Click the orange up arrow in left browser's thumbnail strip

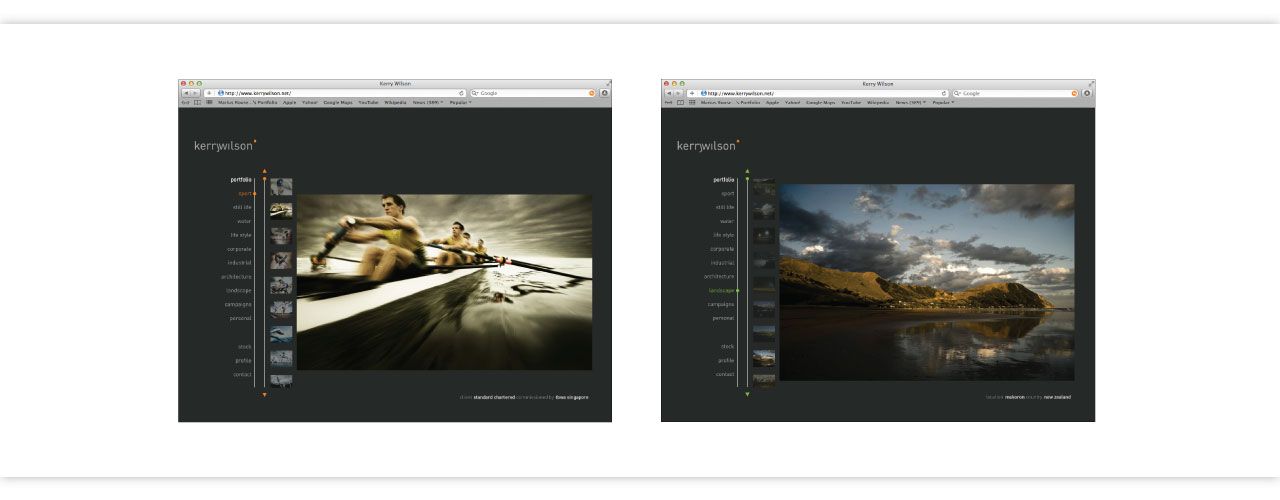pos(264,173)
